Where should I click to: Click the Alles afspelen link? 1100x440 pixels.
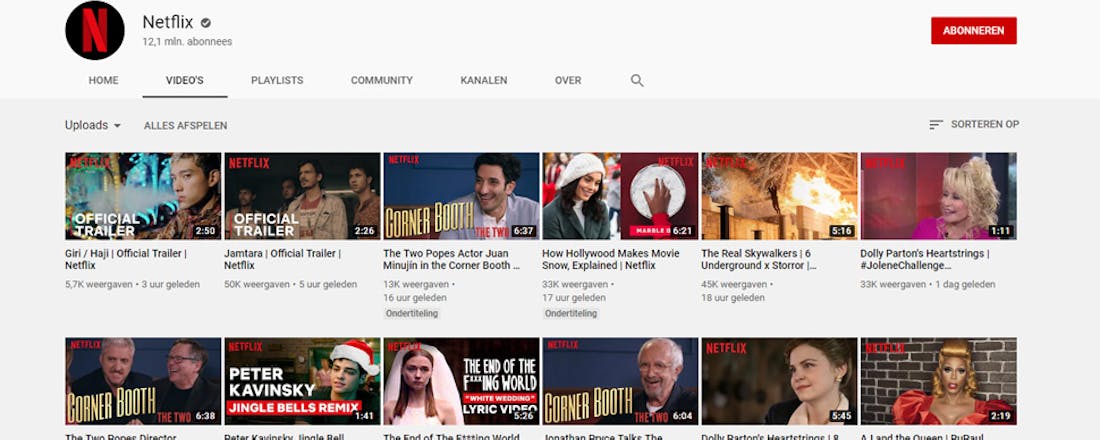coord(185,126)
